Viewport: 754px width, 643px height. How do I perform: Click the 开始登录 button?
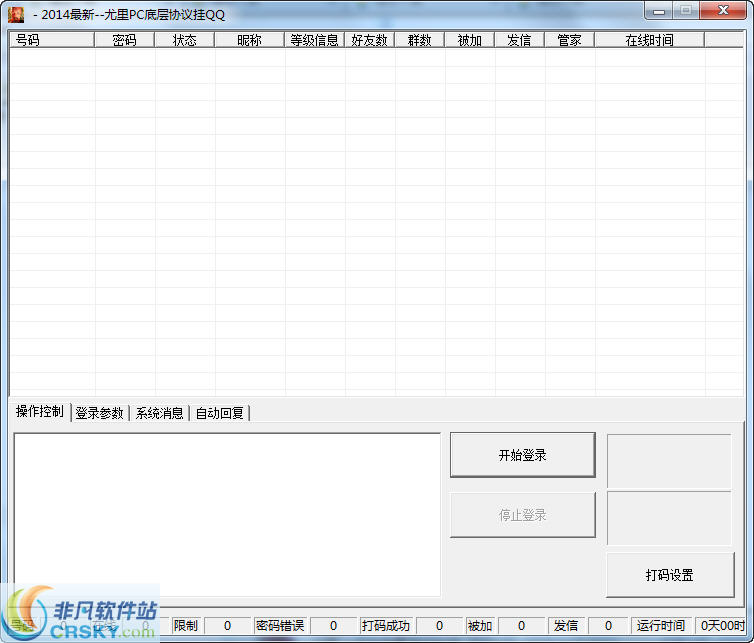coord(523,455)
